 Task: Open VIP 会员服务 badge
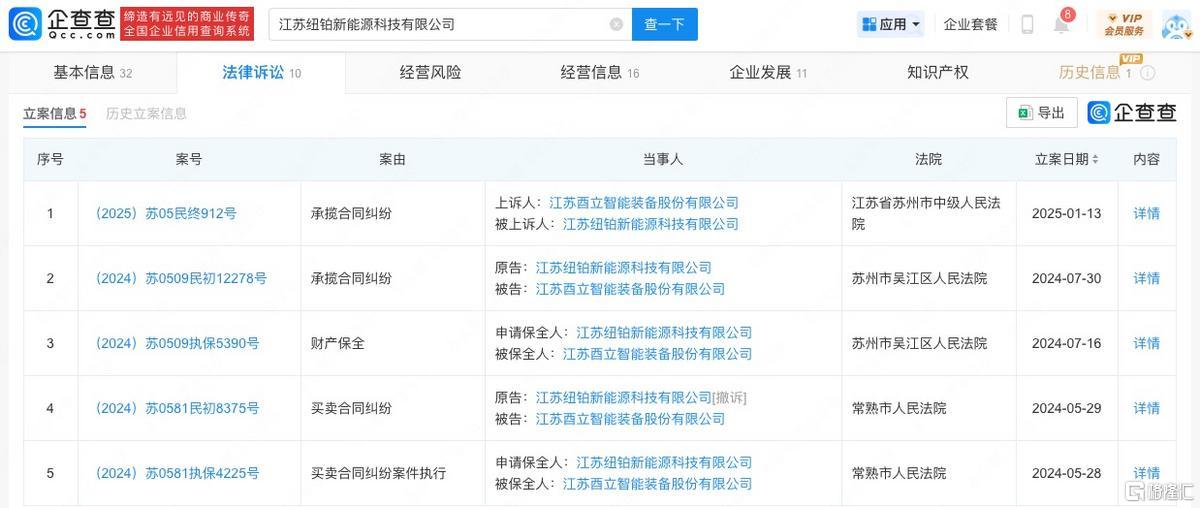coord(1124,24)
